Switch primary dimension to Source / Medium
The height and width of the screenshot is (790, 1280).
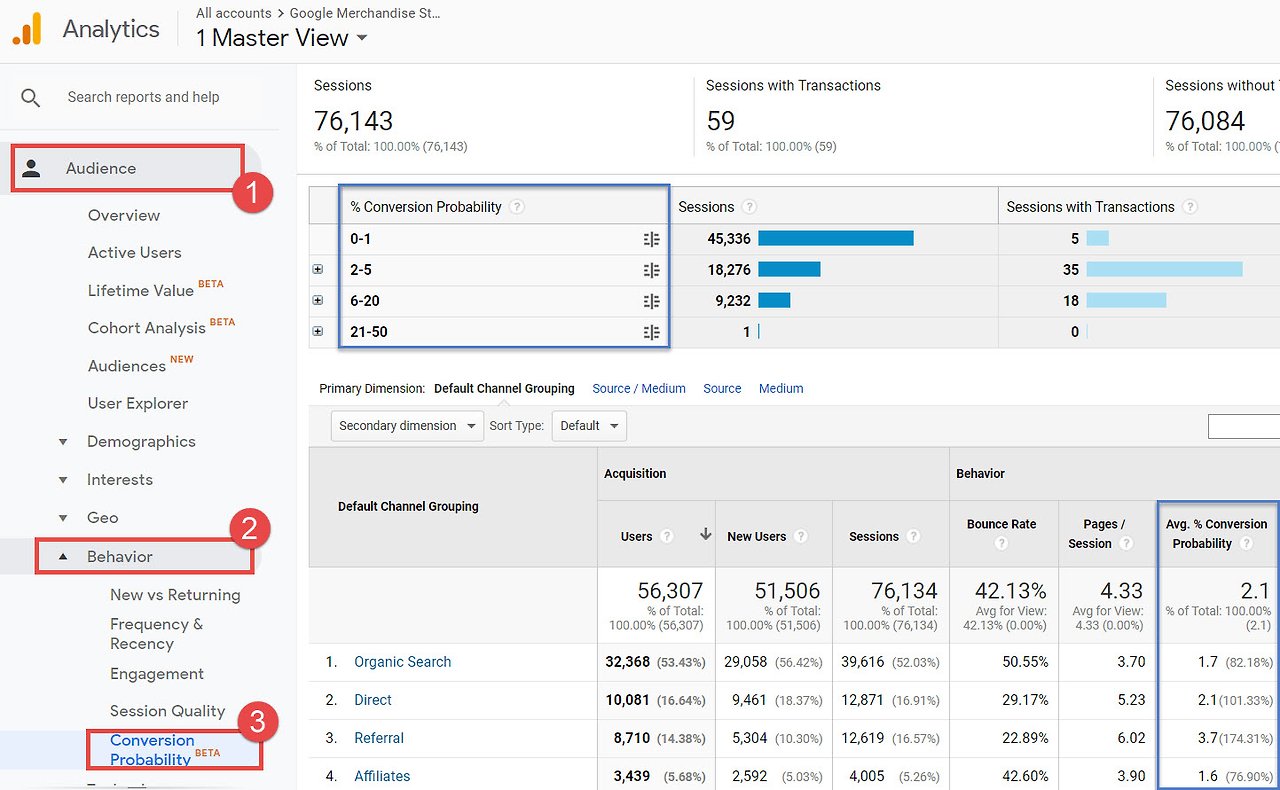639,388
